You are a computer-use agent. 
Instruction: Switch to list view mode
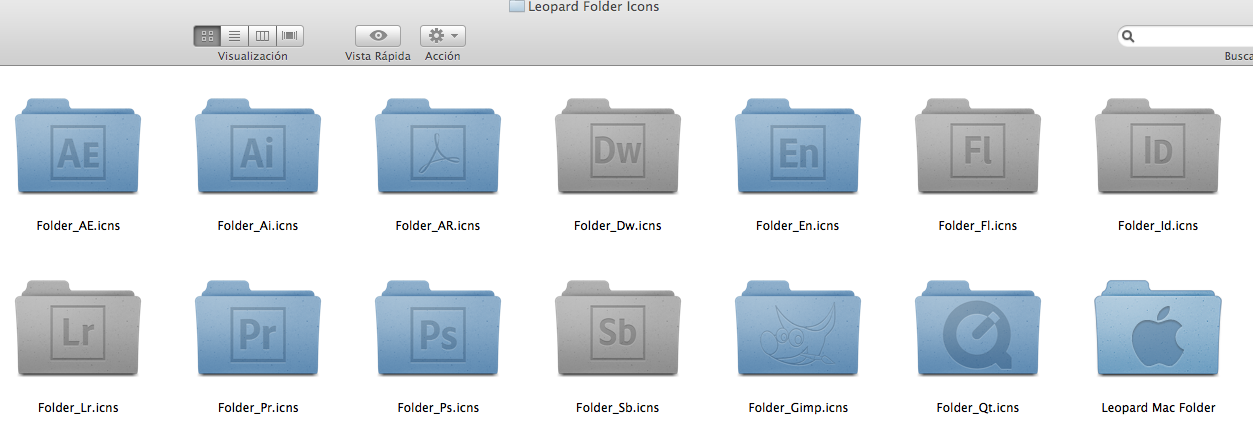click(235, 36)
